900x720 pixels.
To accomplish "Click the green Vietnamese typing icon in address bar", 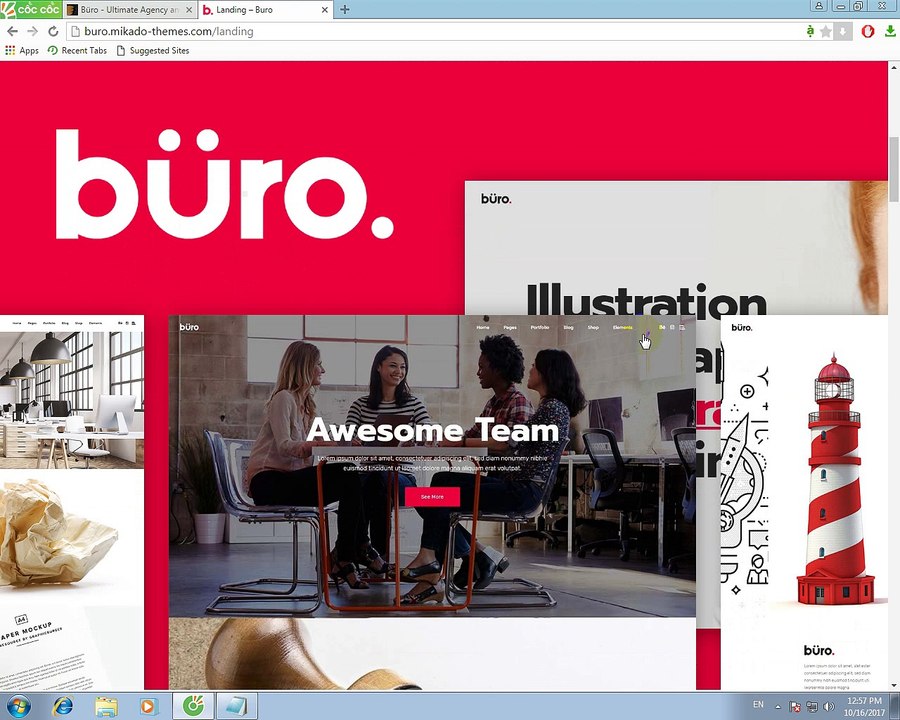I will (810, 31).
